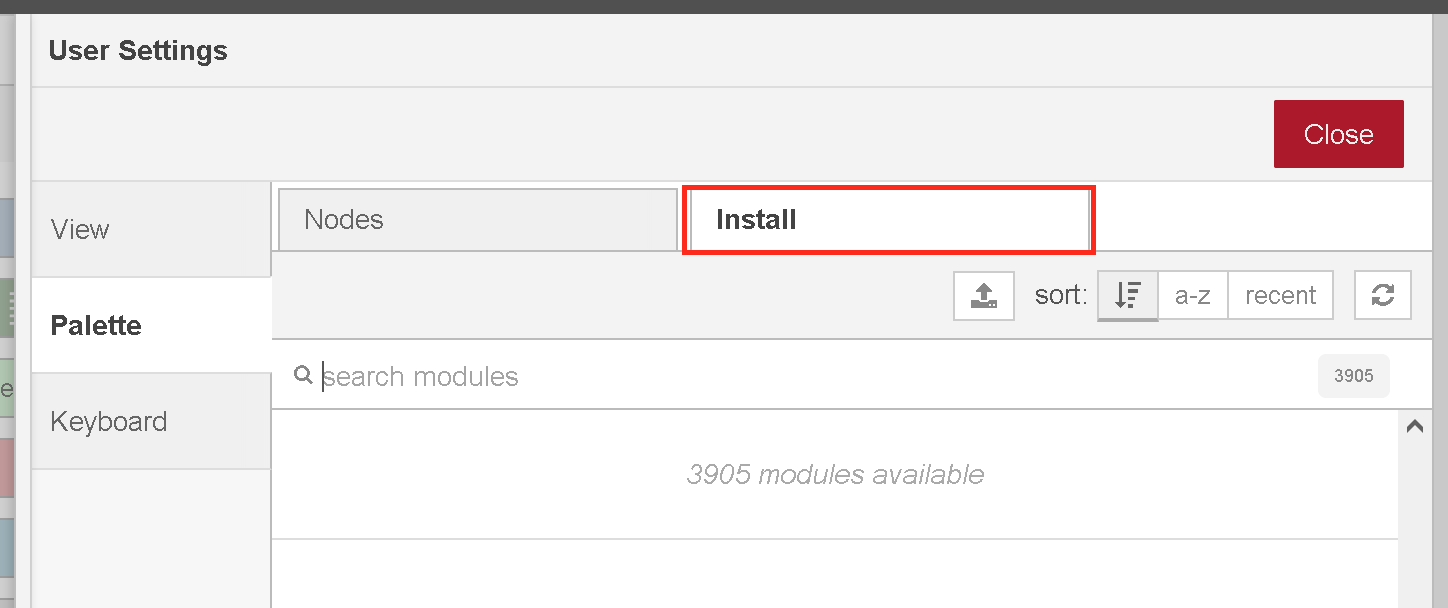Open the Palette settings section

point(151,325)
